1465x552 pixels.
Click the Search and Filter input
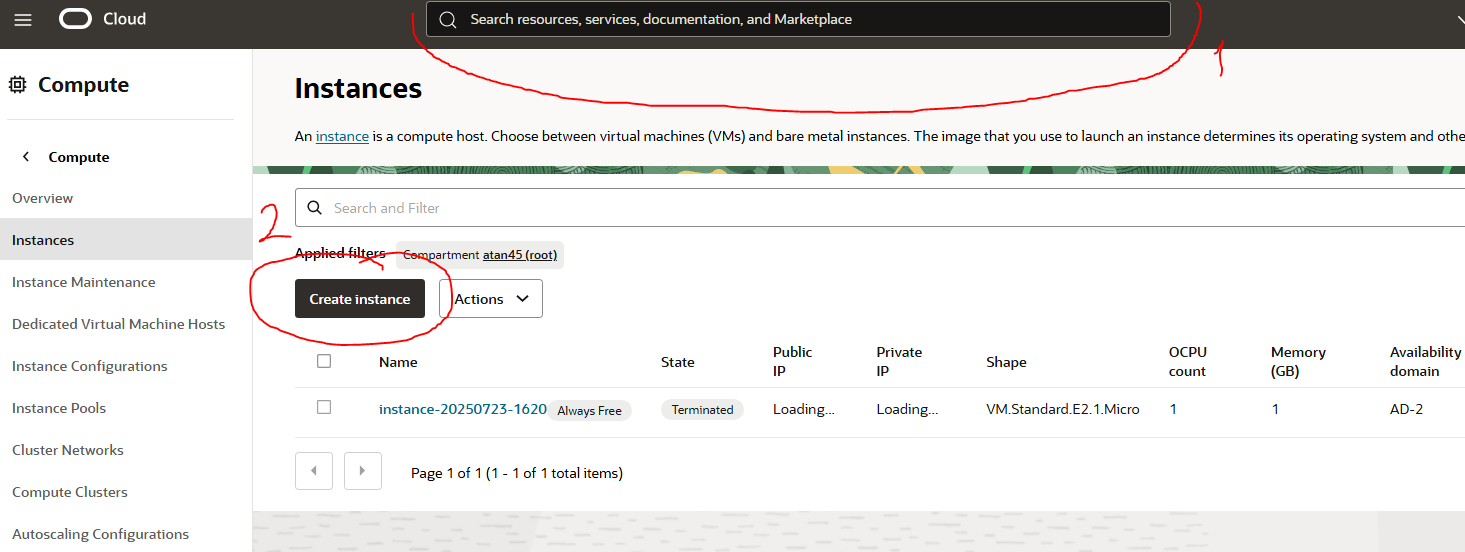(880, 208)
